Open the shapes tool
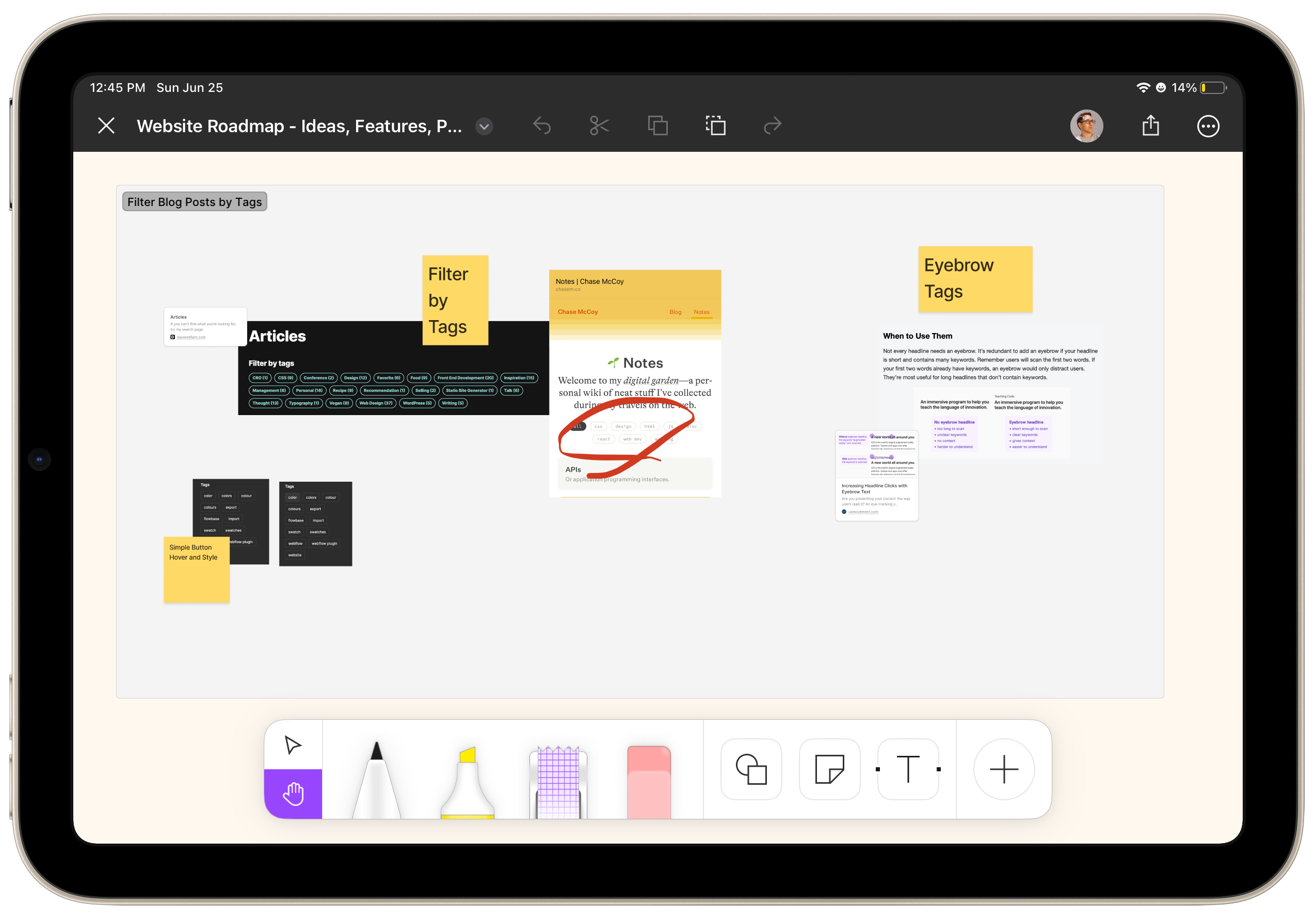 (751, 769)
